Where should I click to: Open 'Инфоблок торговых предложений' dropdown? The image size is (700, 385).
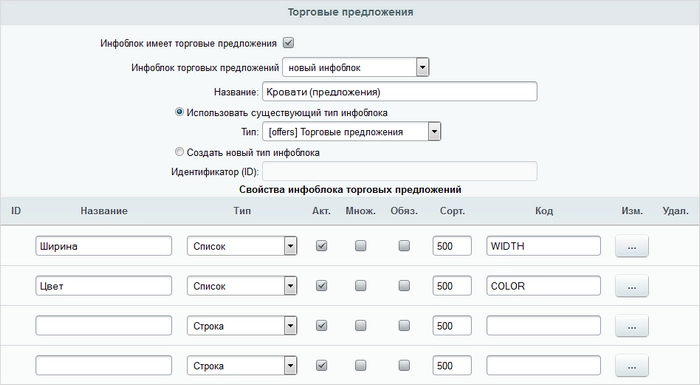click(x=356, y=67)
